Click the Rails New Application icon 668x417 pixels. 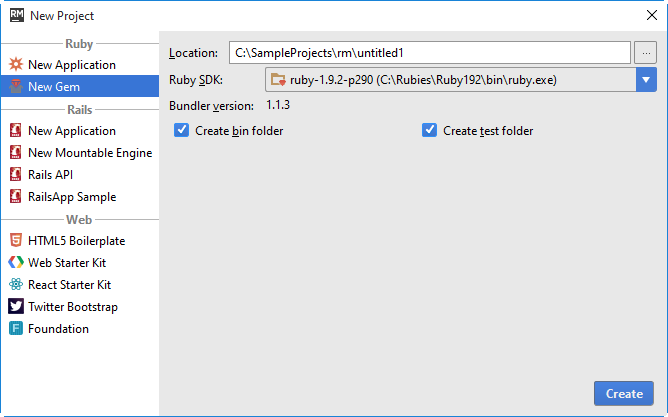[x=16, y=130]
